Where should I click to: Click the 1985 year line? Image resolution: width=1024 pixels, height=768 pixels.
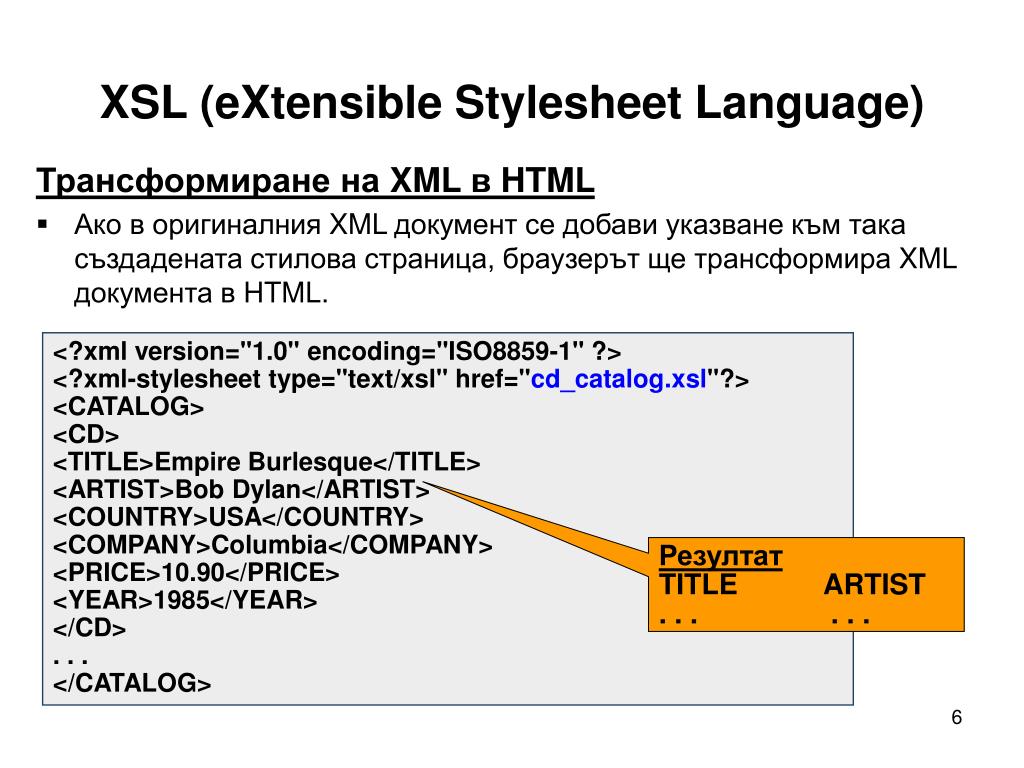coord(185,601)
